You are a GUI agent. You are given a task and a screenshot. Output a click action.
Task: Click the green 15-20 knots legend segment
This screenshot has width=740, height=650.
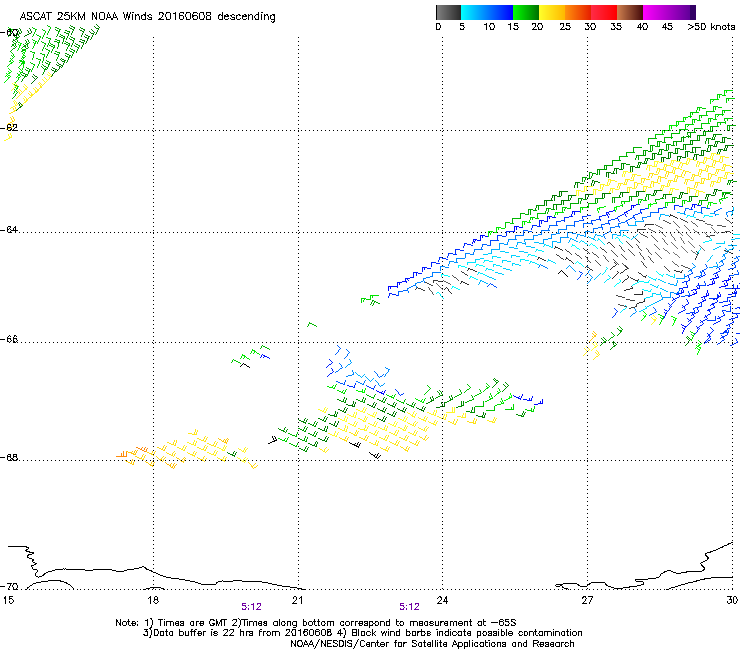(x=526, y=12)
